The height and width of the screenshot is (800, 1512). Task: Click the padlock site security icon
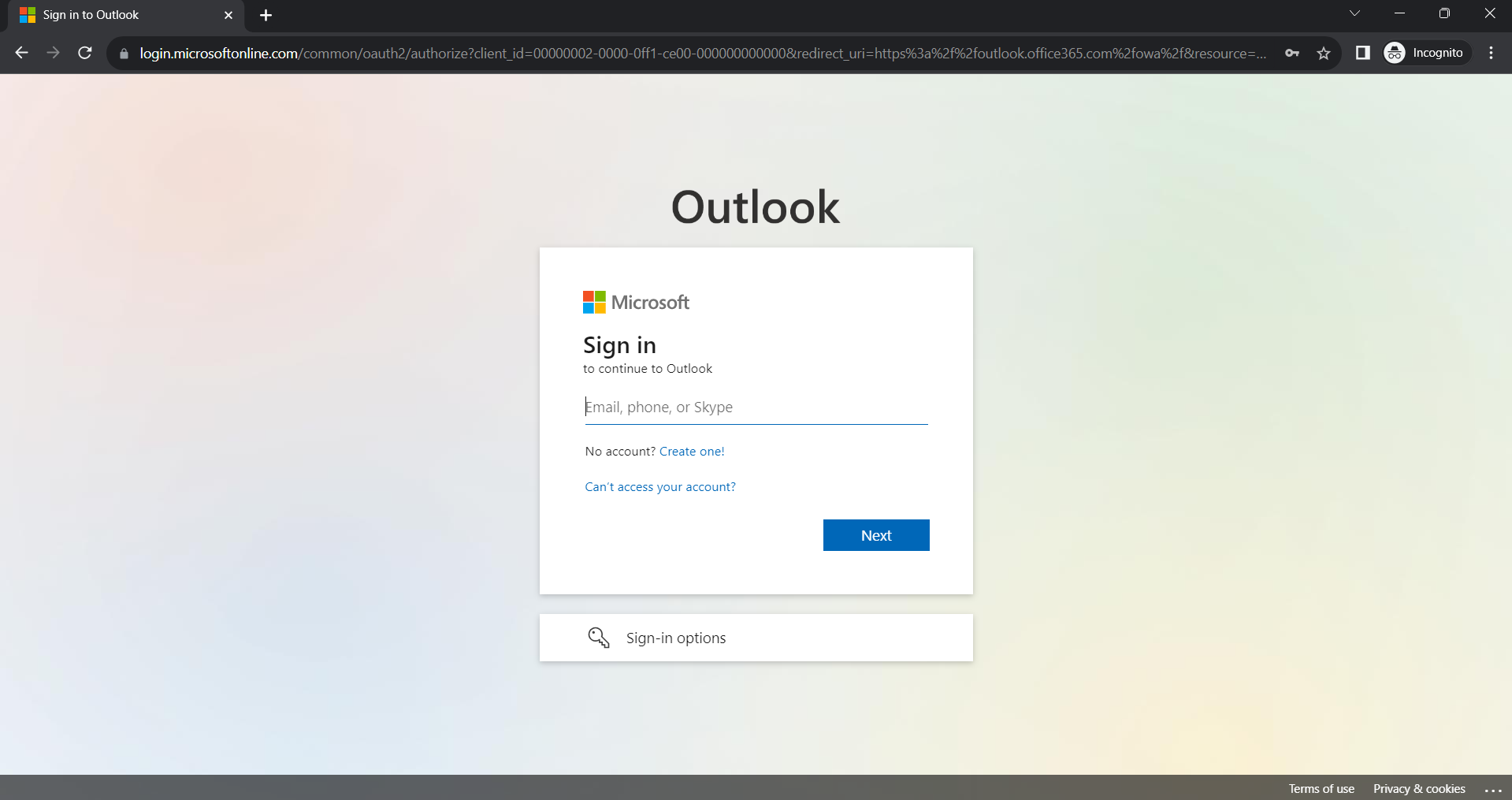(x=123, y=53)
